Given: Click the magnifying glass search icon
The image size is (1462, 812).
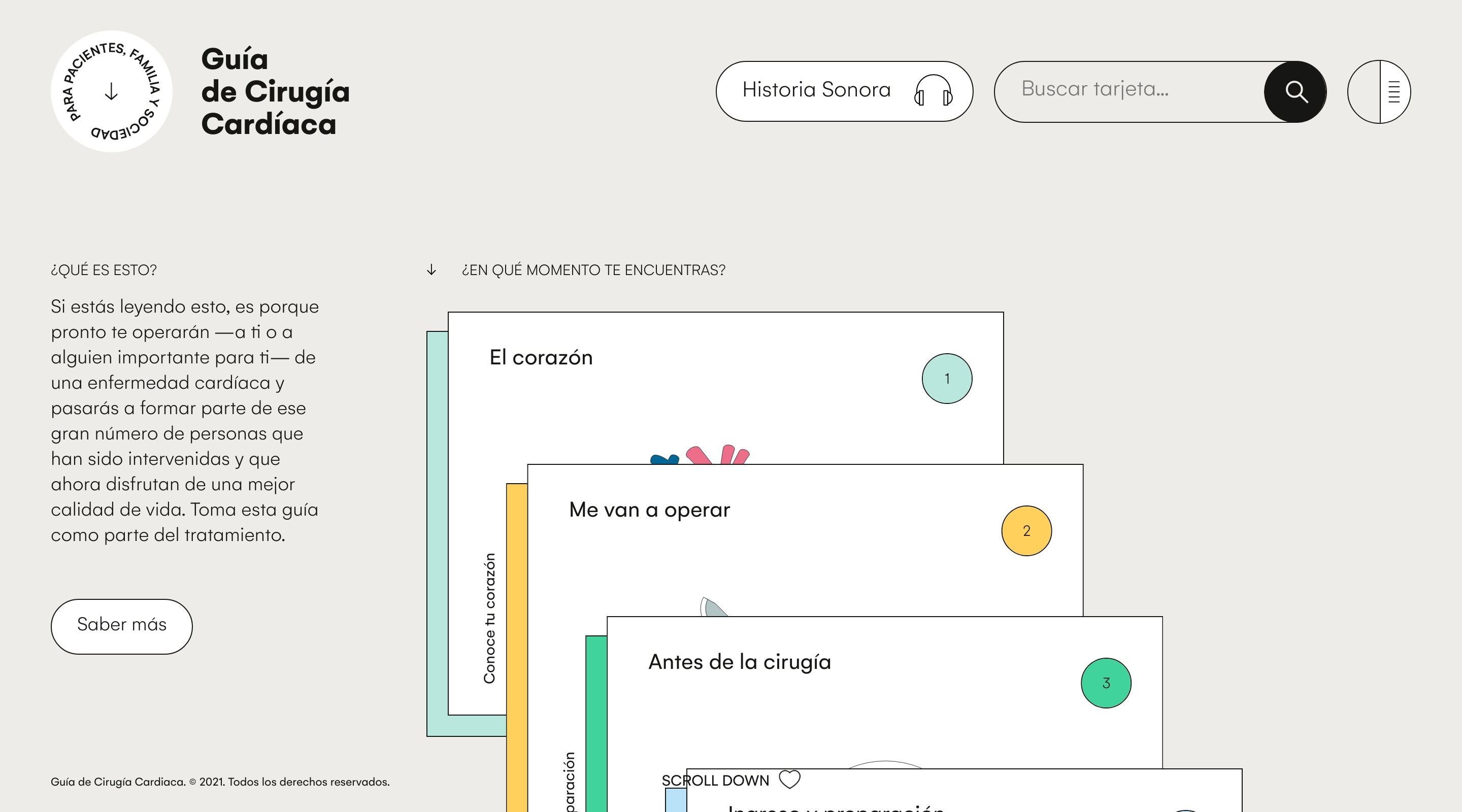Looking at the screenshot, I should click(1295, 91).
